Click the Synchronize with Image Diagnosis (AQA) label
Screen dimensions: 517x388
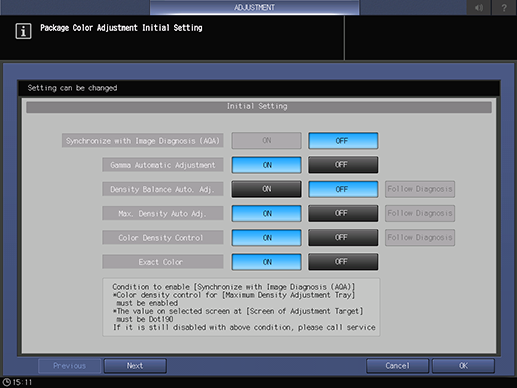click(x=143, y=141)
